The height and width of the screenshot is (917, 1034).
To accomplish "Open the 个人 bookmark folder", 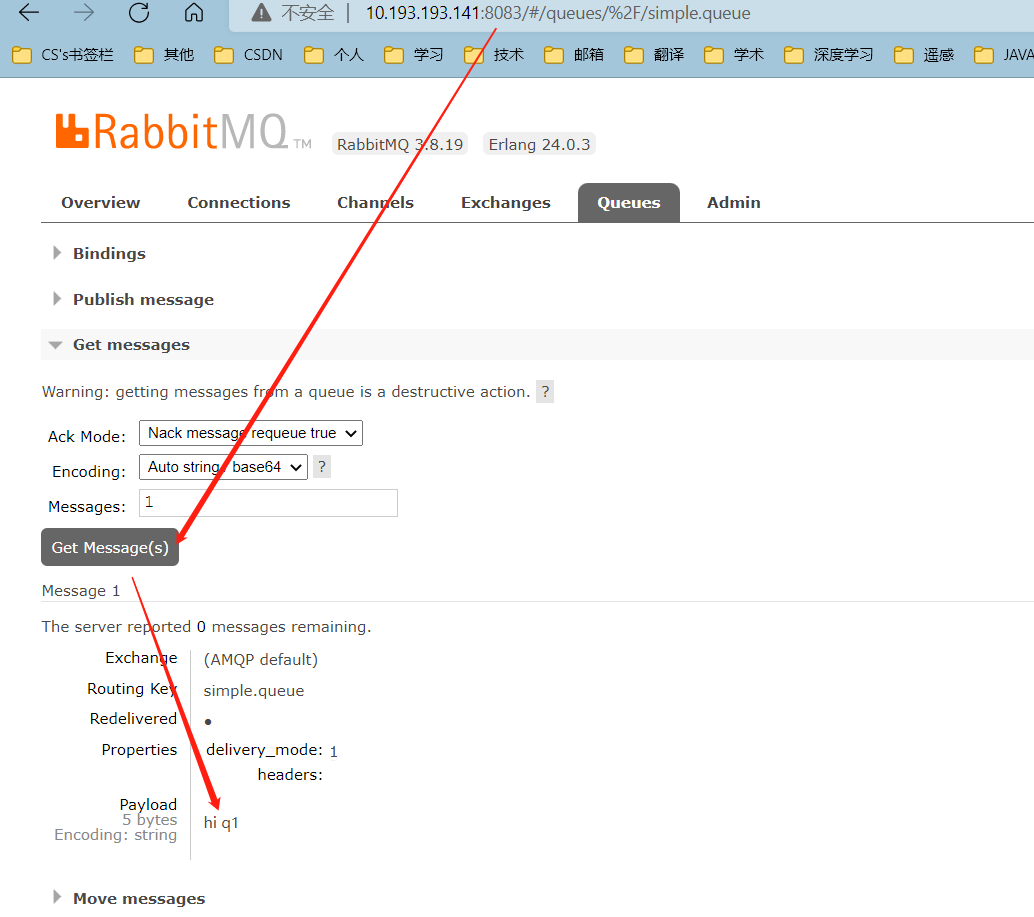I will pos(334,55).
